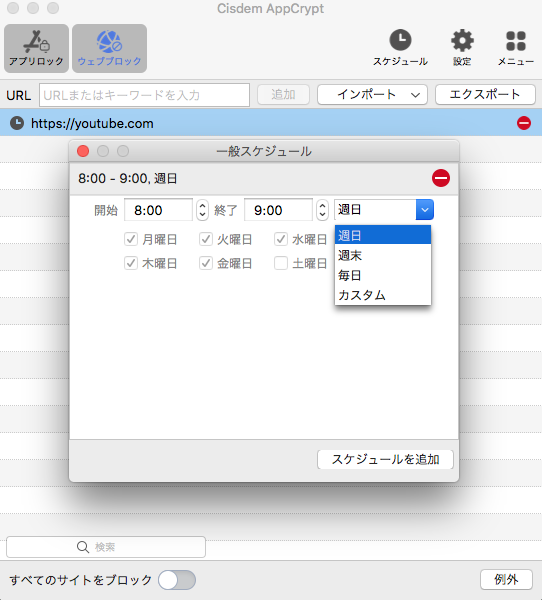542x600 pixels.
Task: Click the スケジュールを追加 button
Action: 385,459
